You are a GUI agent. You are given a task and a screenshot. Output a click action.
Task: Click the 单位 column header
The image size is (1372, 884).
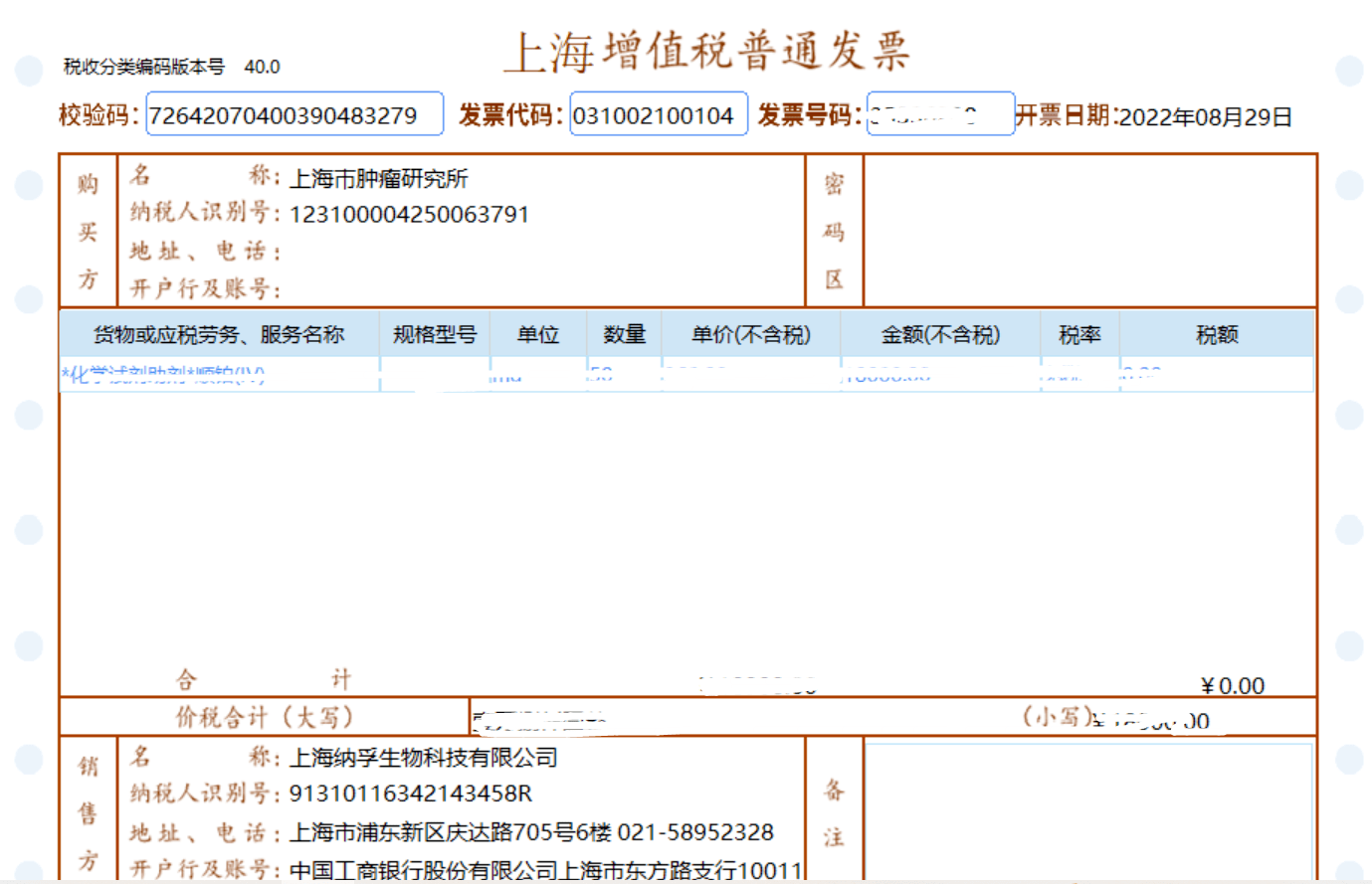point(538,335)
